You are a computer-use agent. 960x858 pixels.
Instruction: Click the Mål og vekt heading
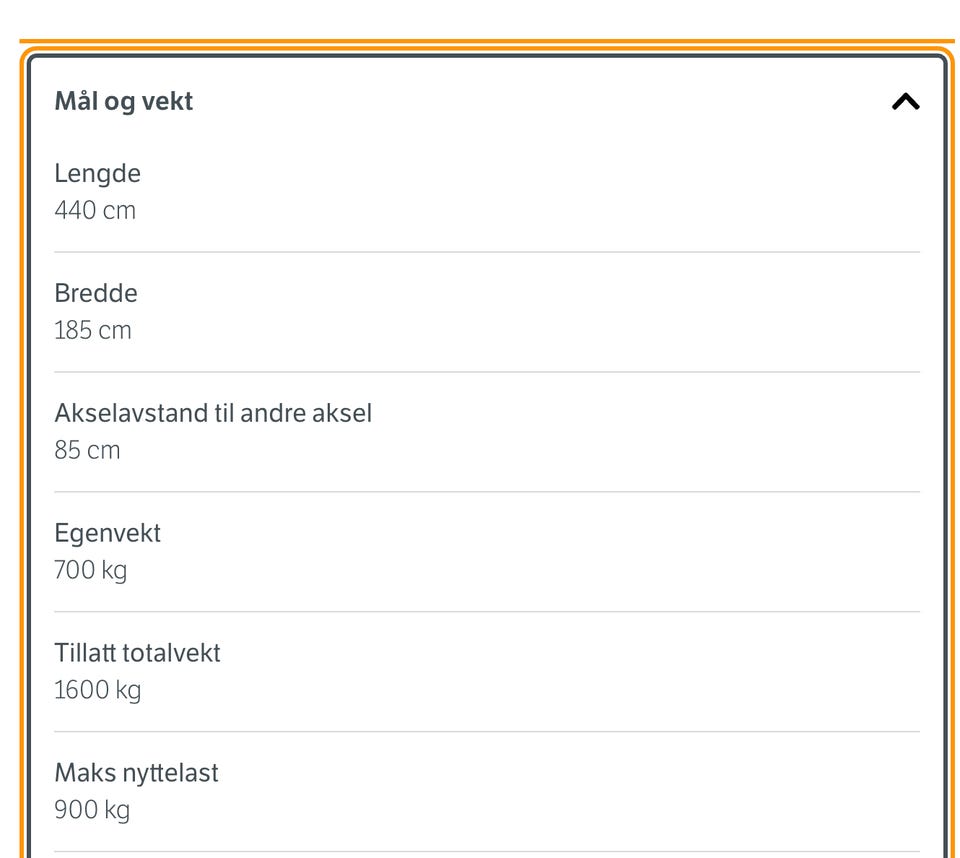pos(124,102)
